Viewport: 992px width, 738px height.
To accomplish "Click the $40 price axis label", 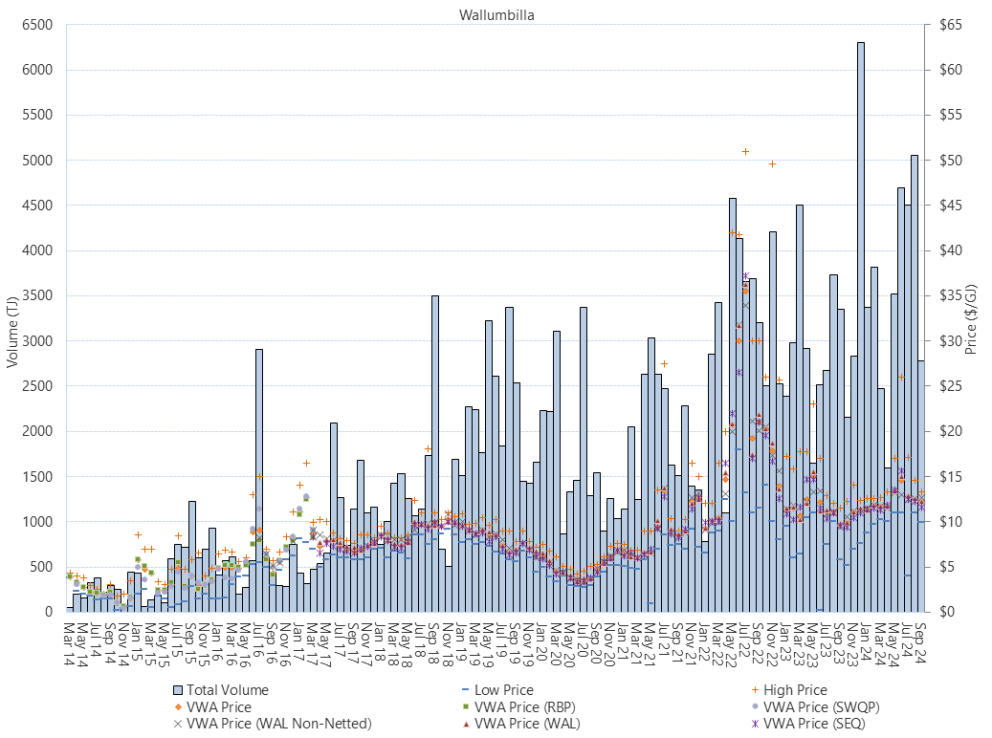I will point(951,251).
